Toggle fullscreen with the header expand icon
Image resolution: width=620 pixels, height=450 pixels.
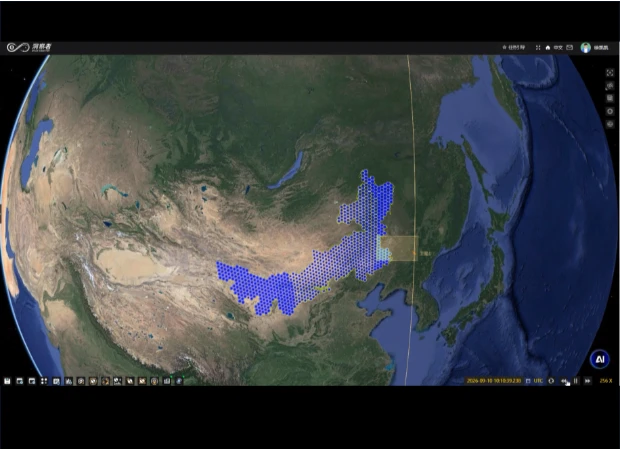click(x=538, y=47)
